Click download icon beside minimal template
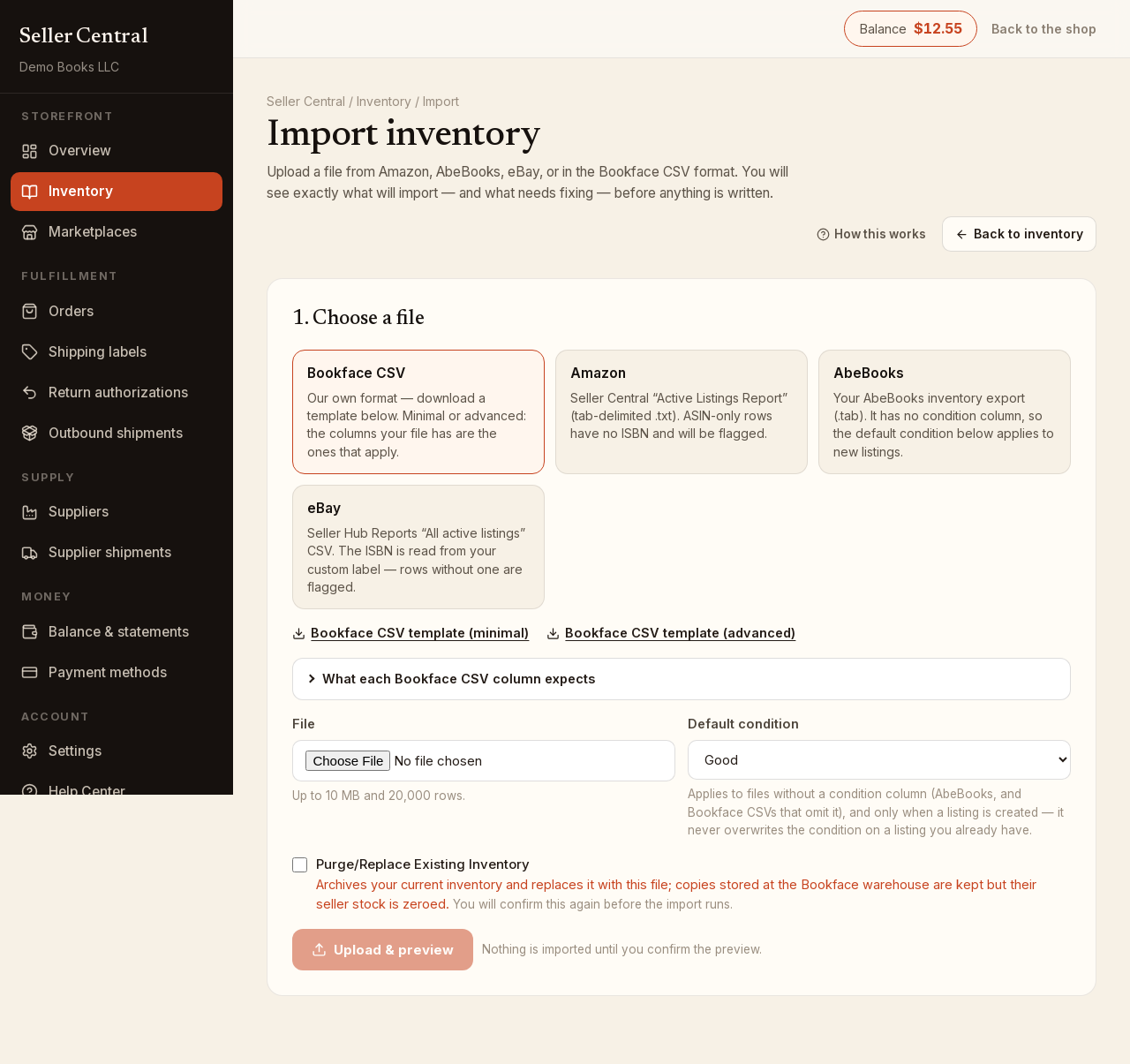Viewport: 1130px width, 1064px height. click(x=298, y=634)
